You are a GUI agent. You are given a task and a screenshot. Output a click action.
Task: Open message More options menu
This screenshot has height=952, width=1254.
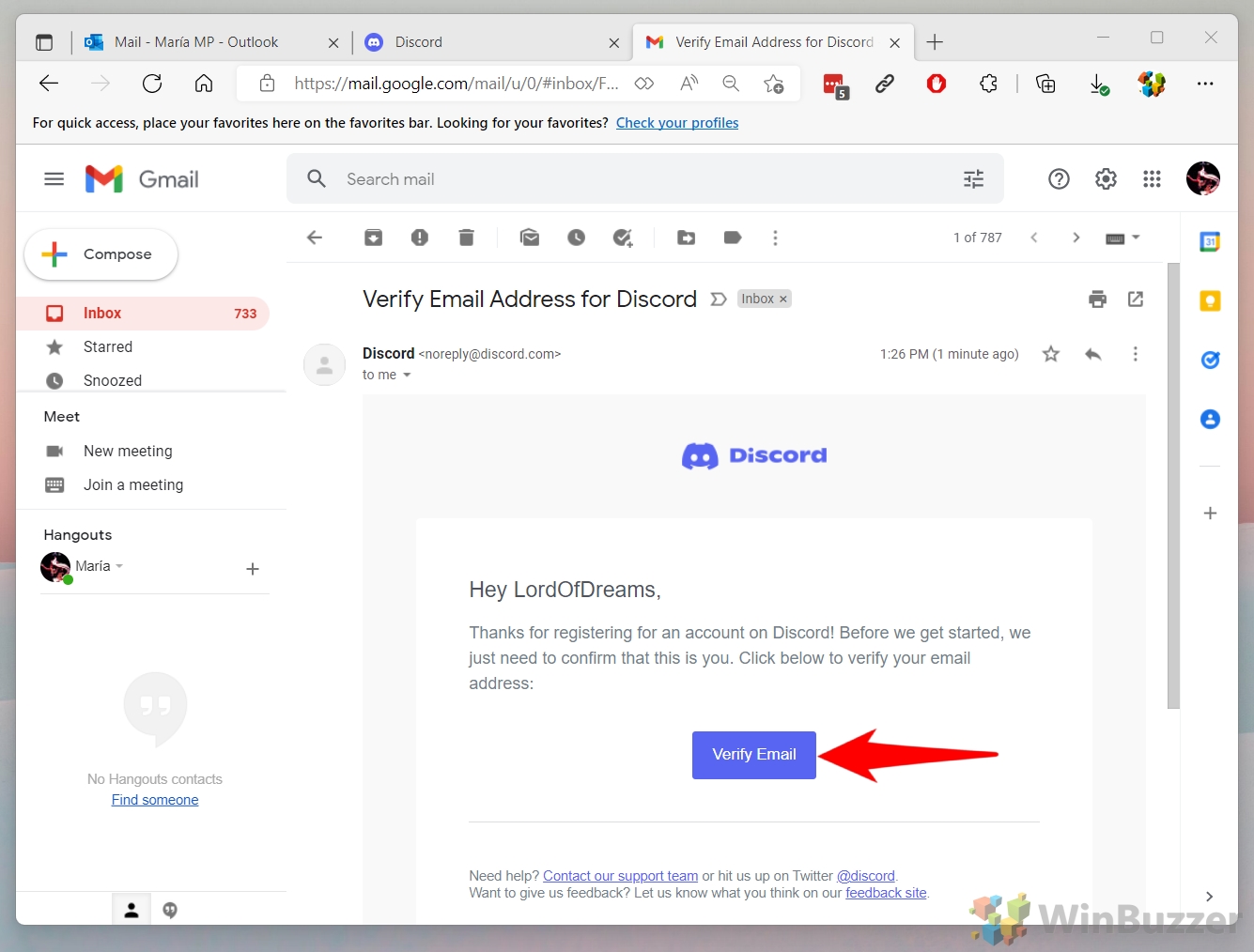pos(1135,354)
